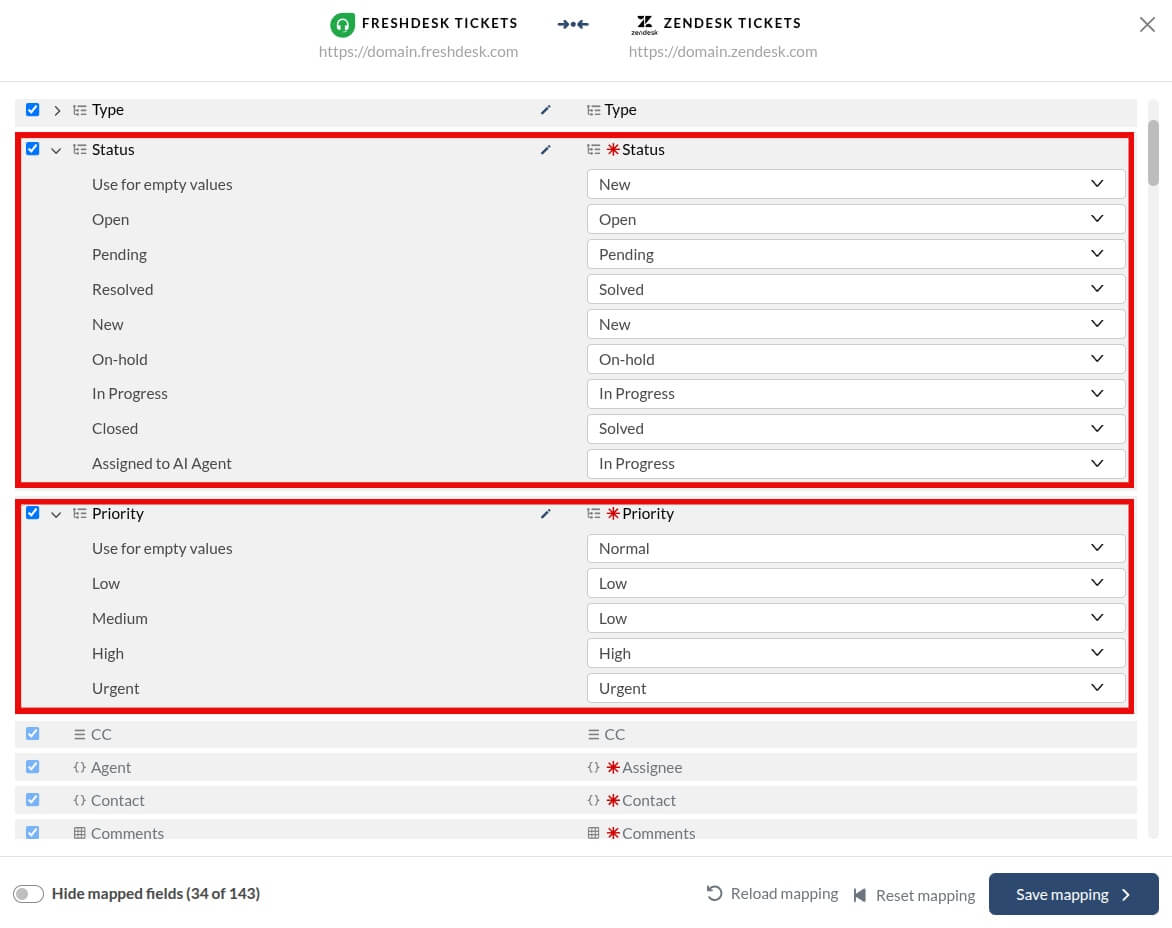Image resolution: width=1172 pixels, height=928 pixels.
Task: Open the domain.freshdesk.com URL
Action: point(418,52)
